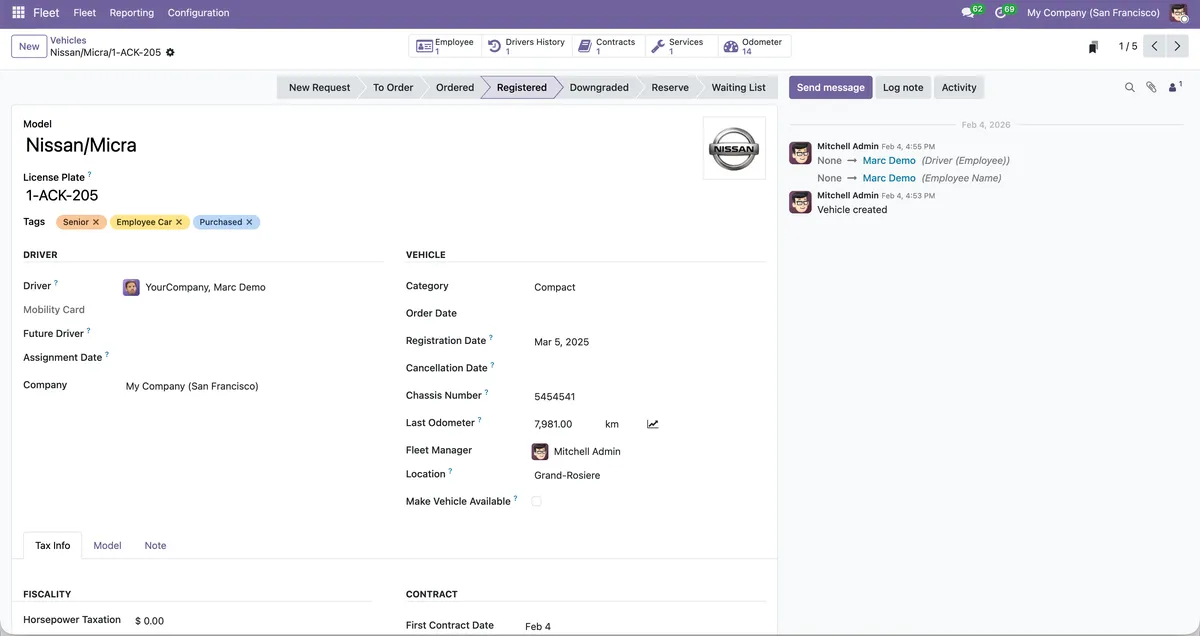Viewport: 1200px width, 636px height.
Task: Open the gear actions menu next to Nissan/Micra/1-ACK-205
Action: [170, 52]
